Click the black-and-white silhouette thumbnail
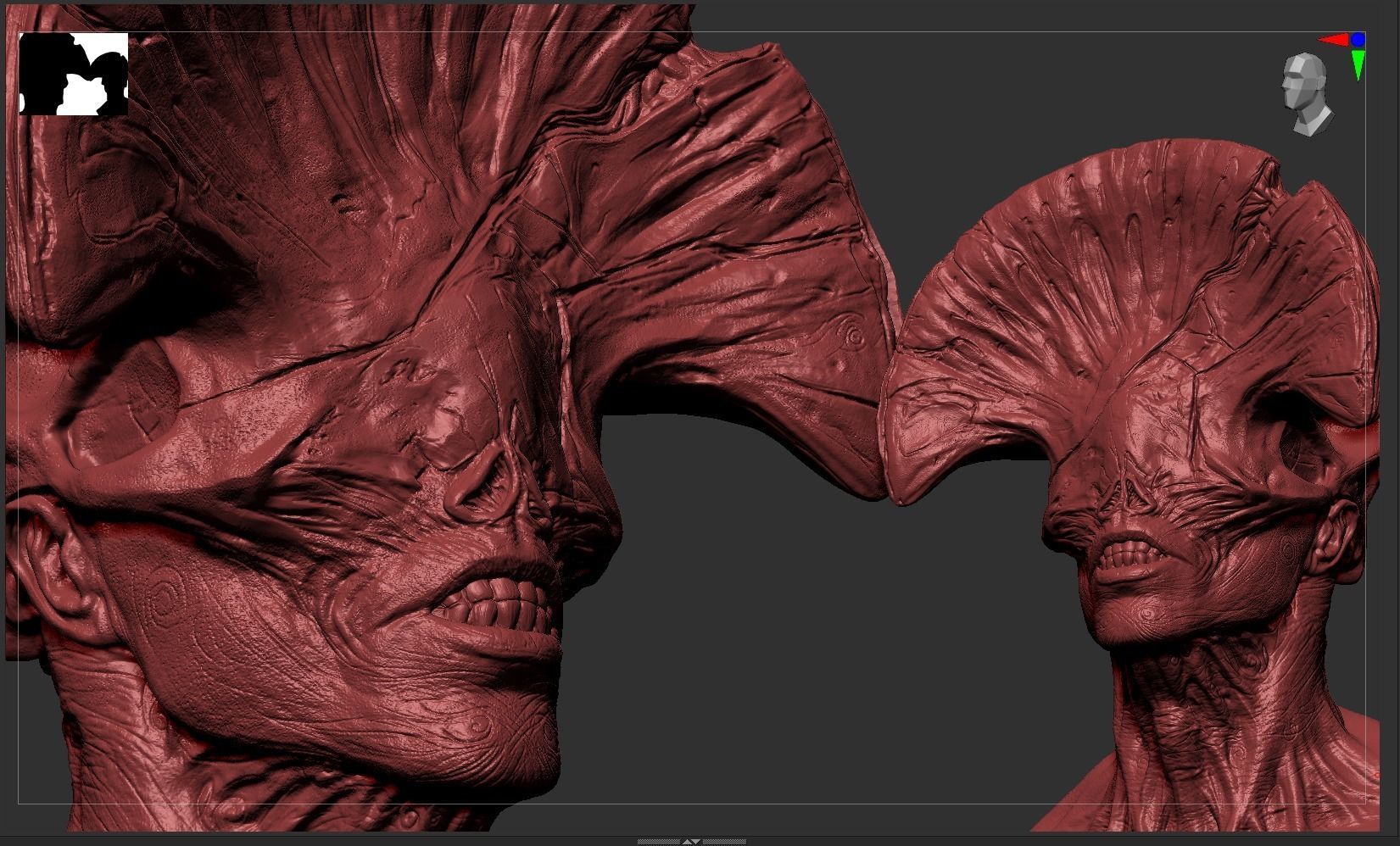 (74, 74)
